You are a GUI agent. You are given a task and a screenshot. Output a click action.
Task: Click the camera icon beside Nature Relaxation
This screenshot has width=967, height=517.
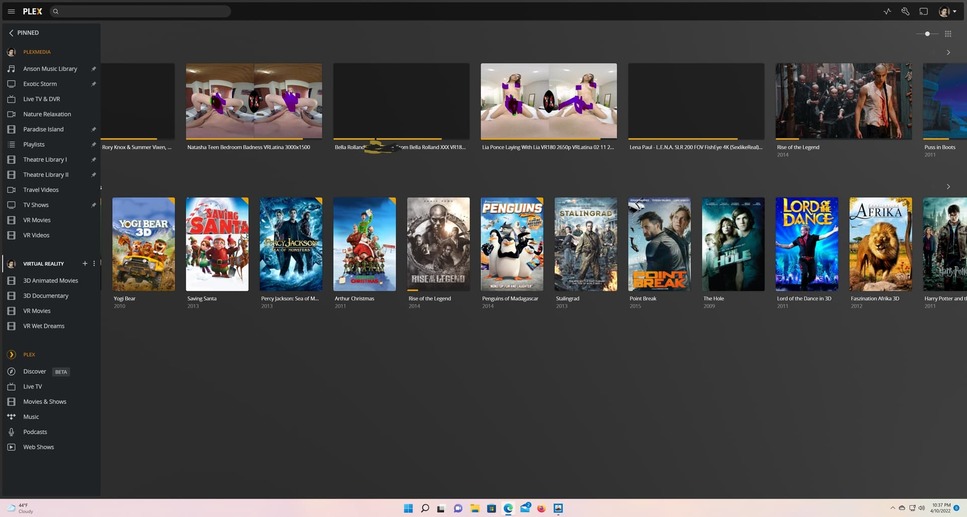(x=11, y=114)
